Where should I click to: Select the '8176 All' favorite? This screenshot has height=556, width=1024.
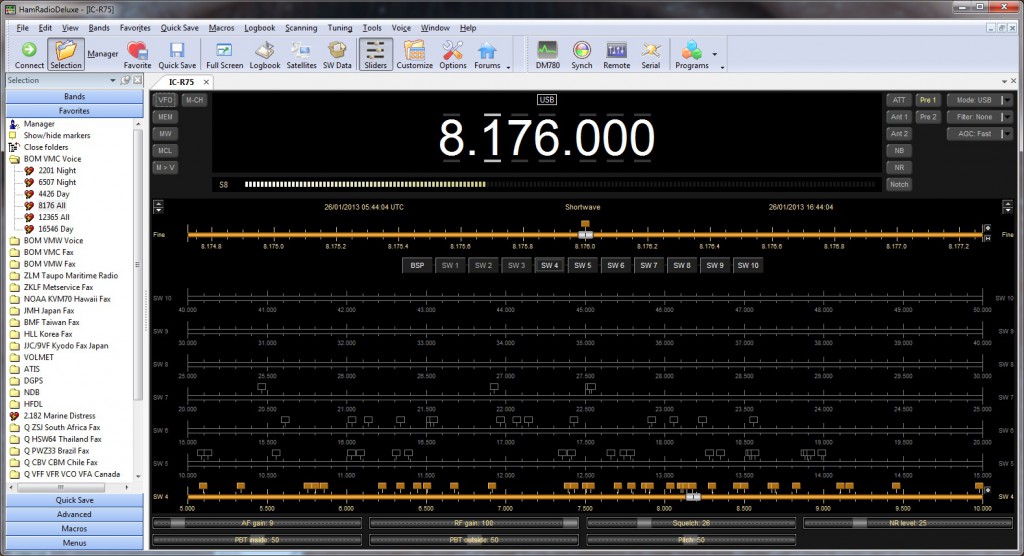pyautogui.click(x=52, y=205)
